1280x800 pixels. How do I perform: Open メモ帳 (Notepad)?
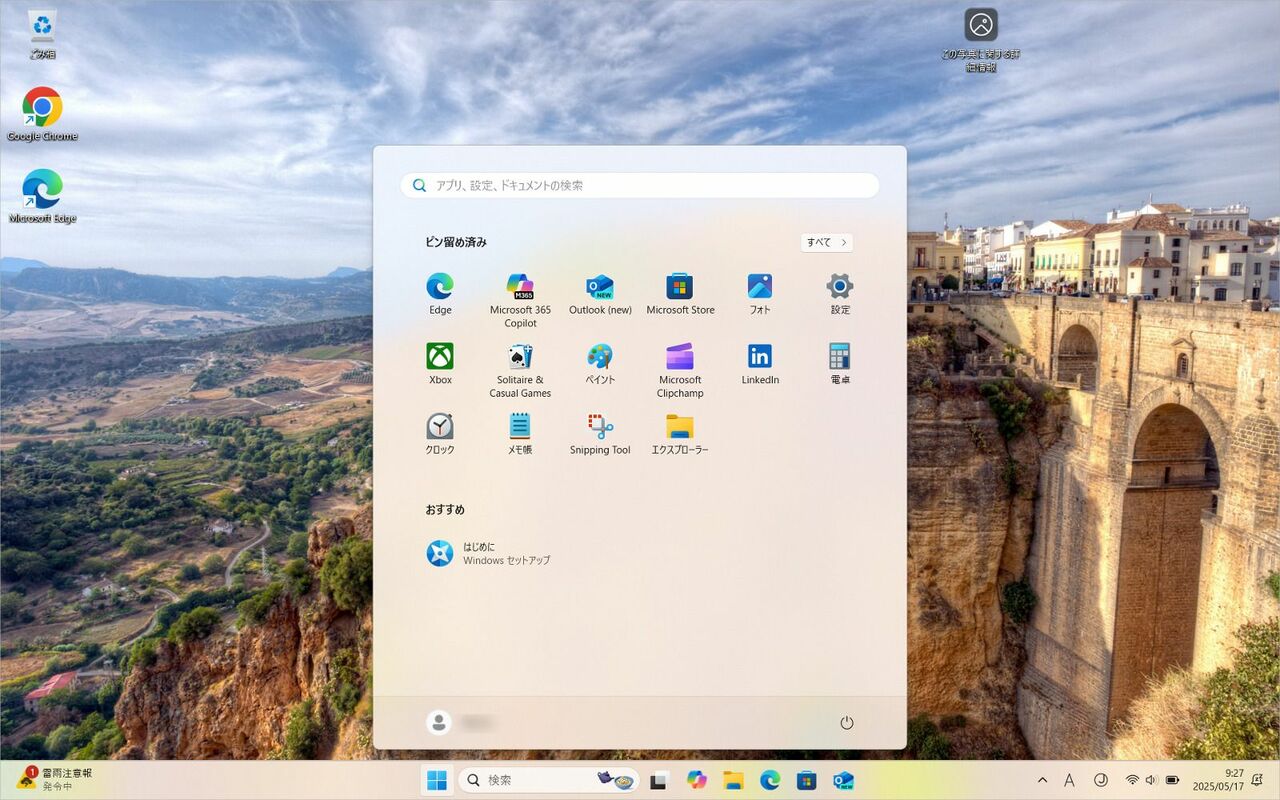point(520,434)
